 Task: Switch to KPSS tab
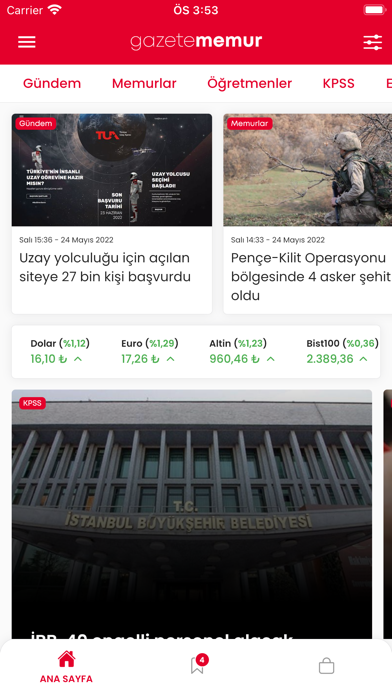[338, 83]
